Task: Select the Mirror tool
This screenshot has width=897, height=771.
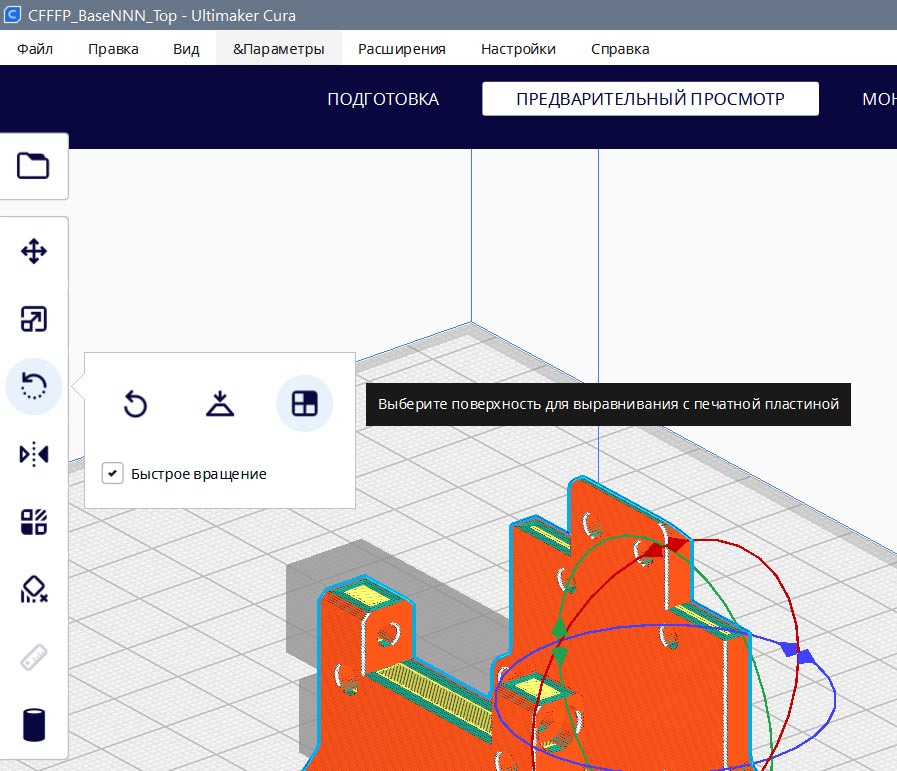Action: click(x=34, y=454)
